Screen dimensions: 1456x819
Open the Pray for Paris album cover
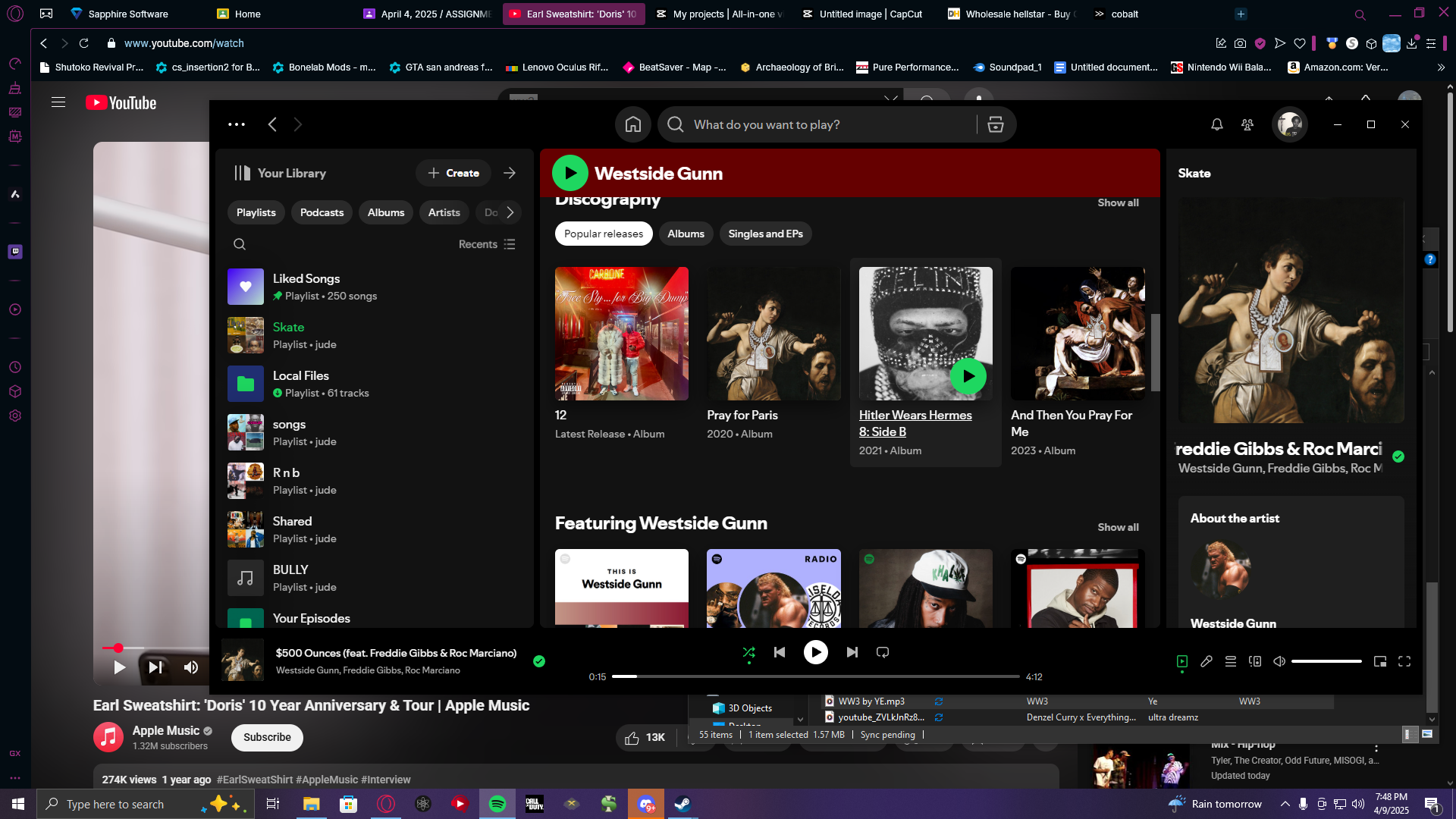click(x=773, y=334)
